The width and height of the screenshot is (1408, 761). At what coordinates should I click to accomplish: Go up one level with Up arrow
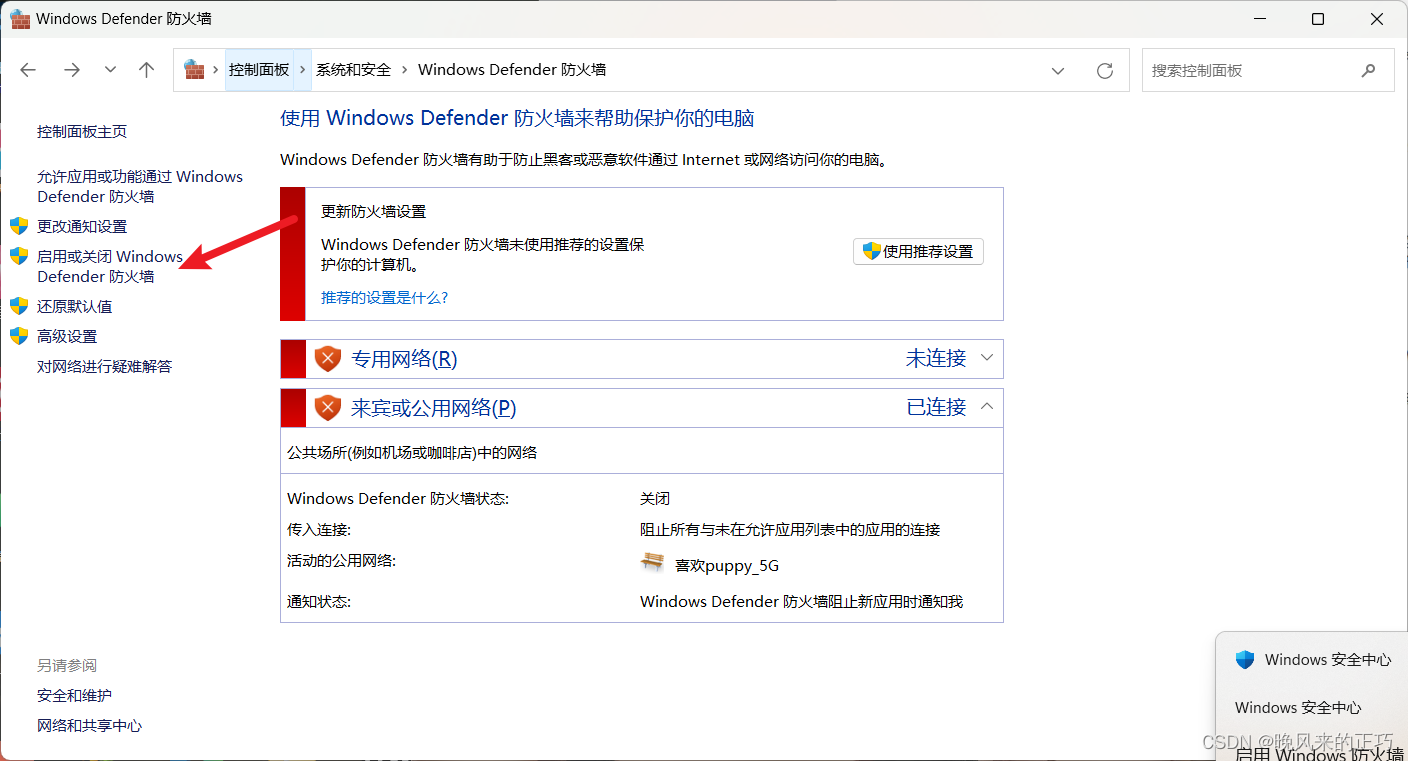147,70
